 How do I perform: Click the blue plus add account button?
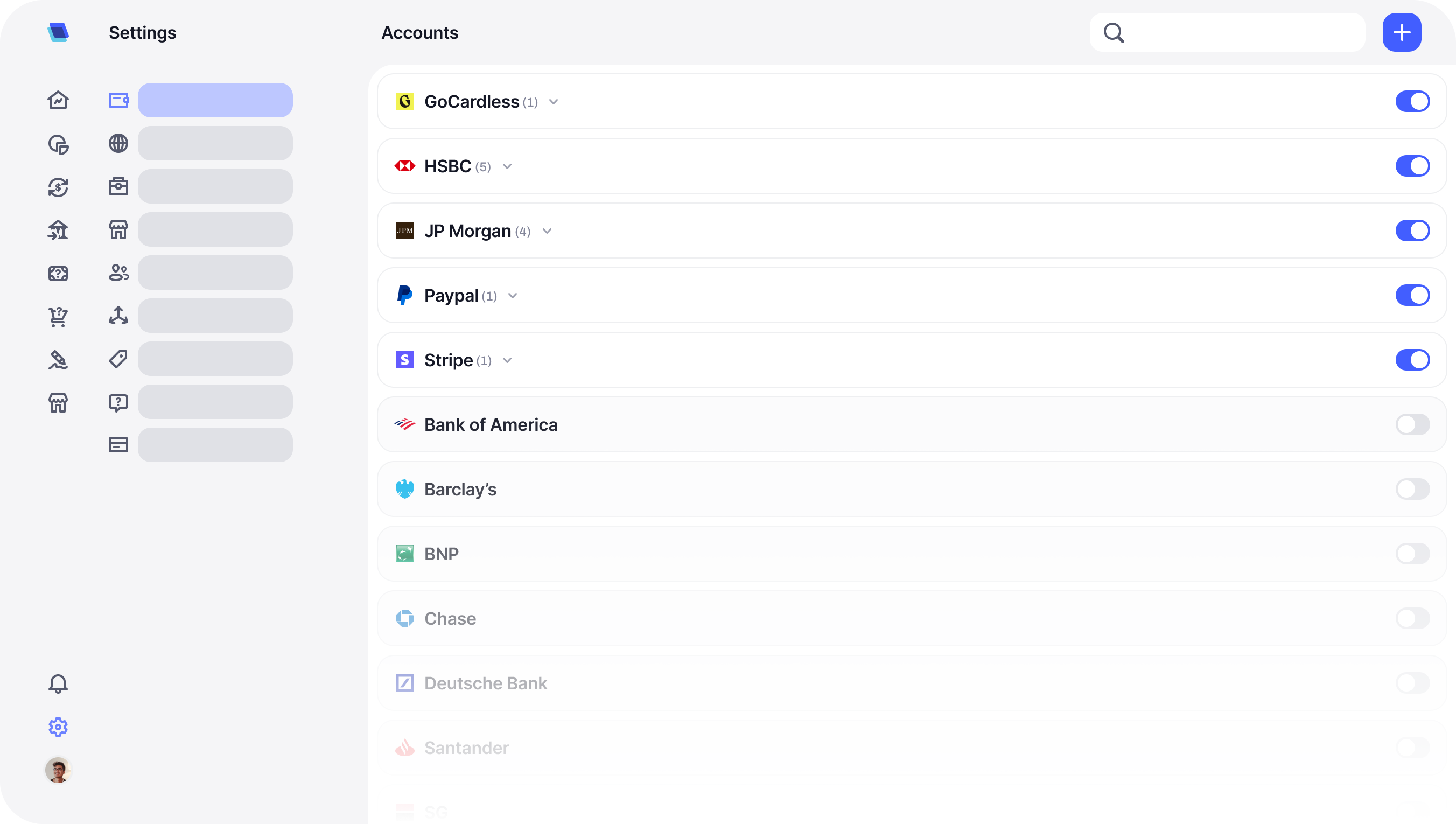click(x=1402, y=32)
